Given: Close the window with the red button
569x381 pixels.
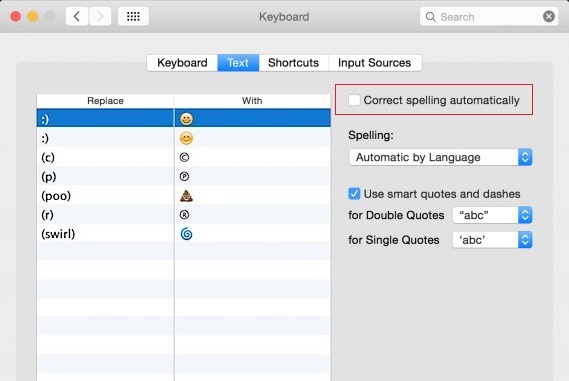Looking at the screenshot, I should (16, 17).
